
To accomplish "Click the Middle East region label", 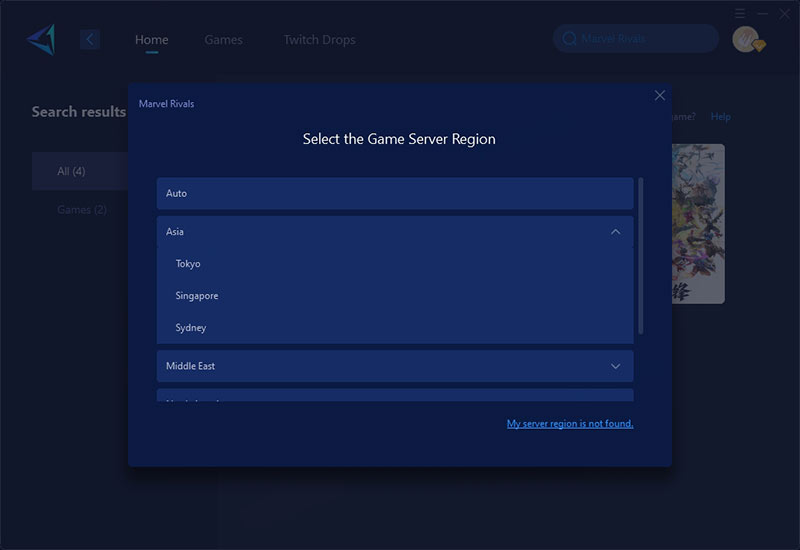I will (x=190, y=366).
